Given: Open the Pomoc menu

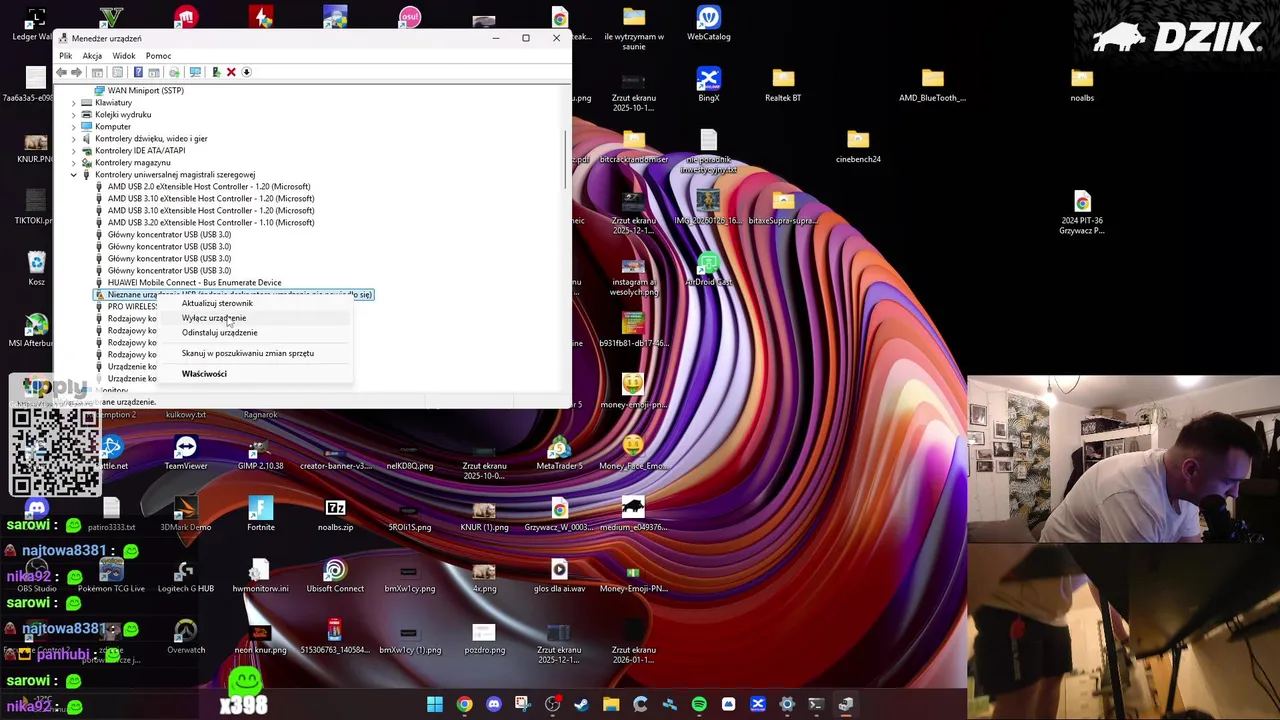Looking at the screenshot, I should click(x=158, y=56).
